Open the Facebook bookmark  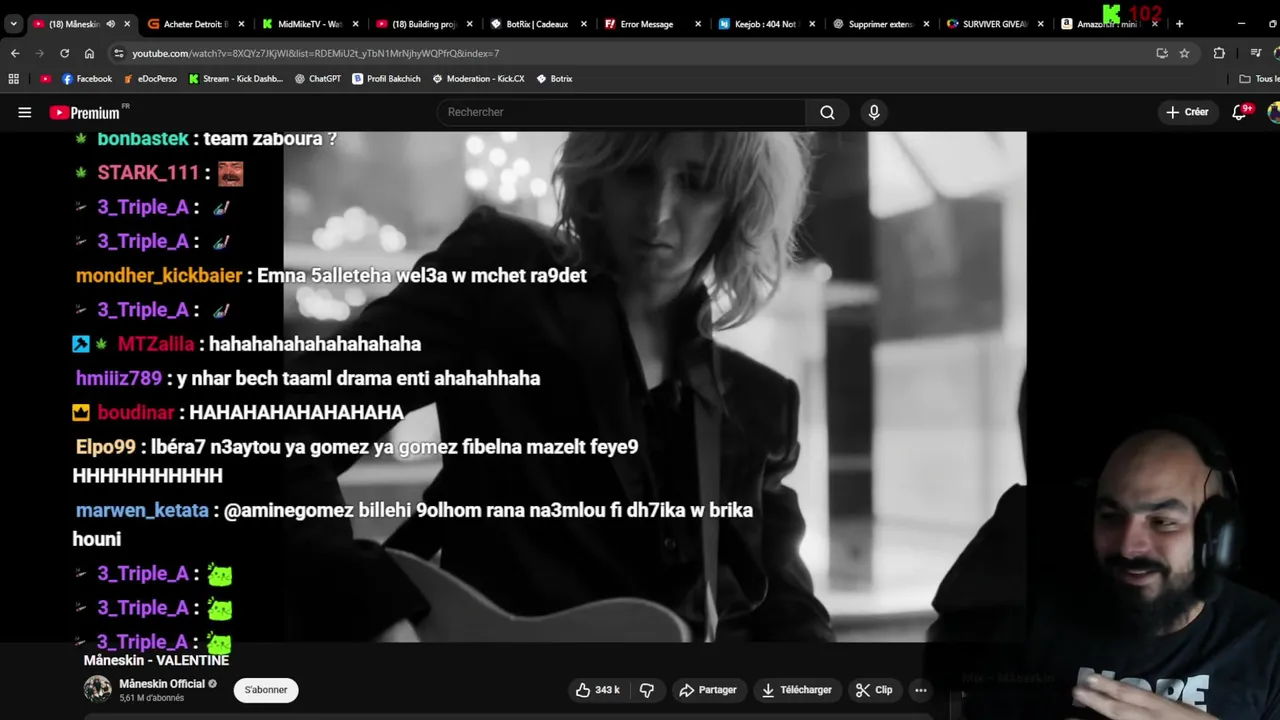[87, 78]
